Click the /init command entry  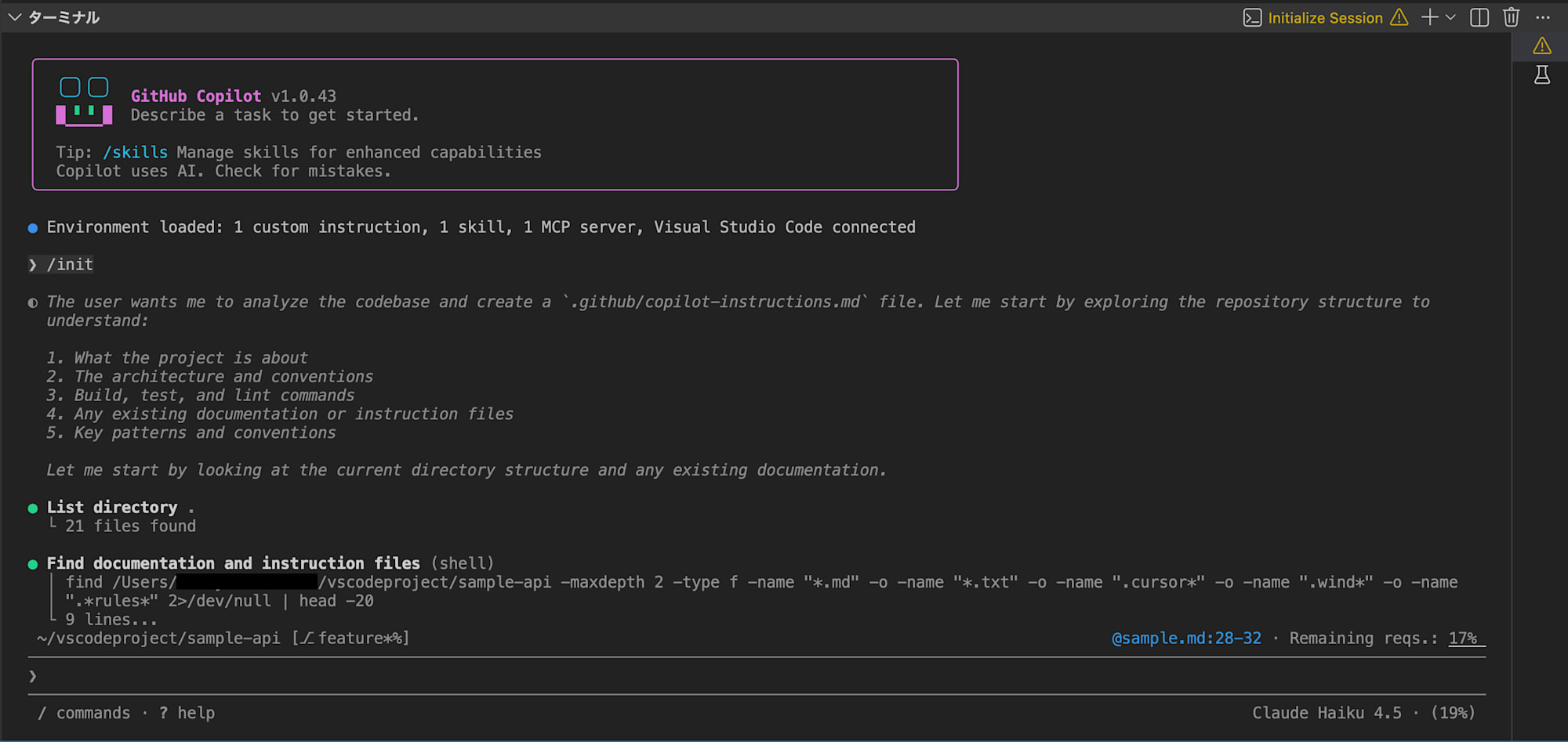pos(70,265)
